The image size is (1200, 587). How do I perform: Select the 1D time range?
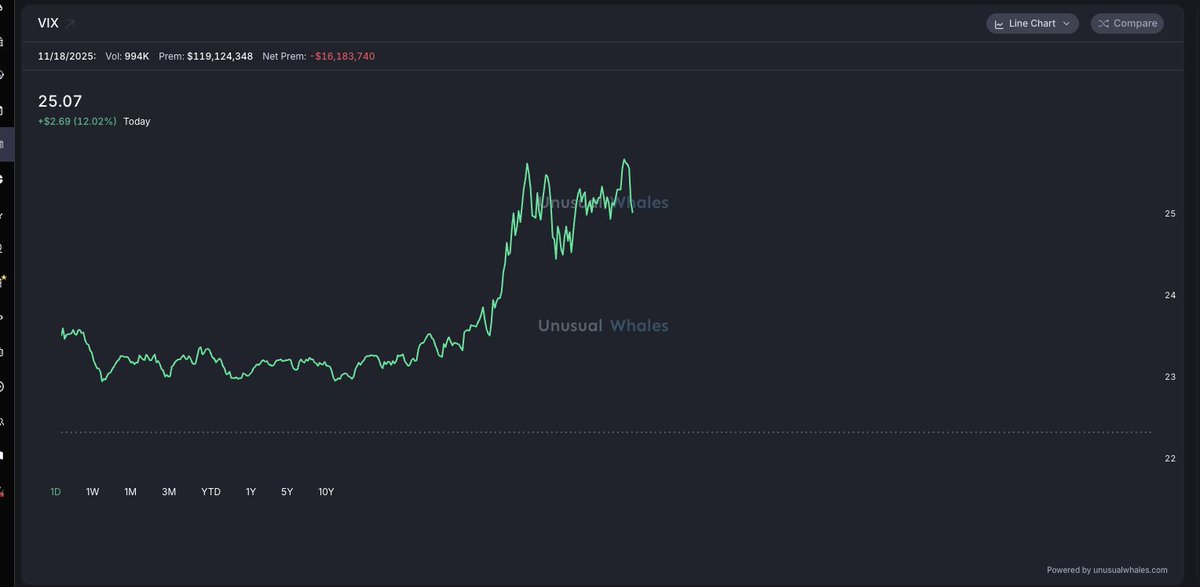[56, 492]
